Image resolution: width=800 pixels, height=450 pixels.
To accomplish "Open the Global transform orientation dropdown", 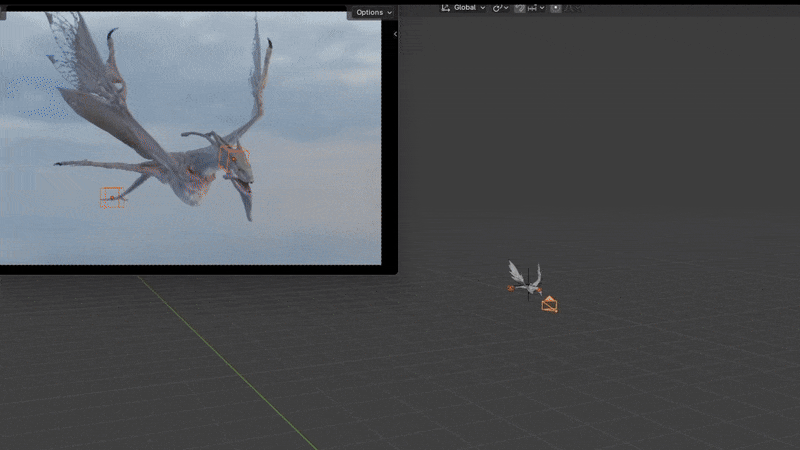I will click(x=463, y=8).
